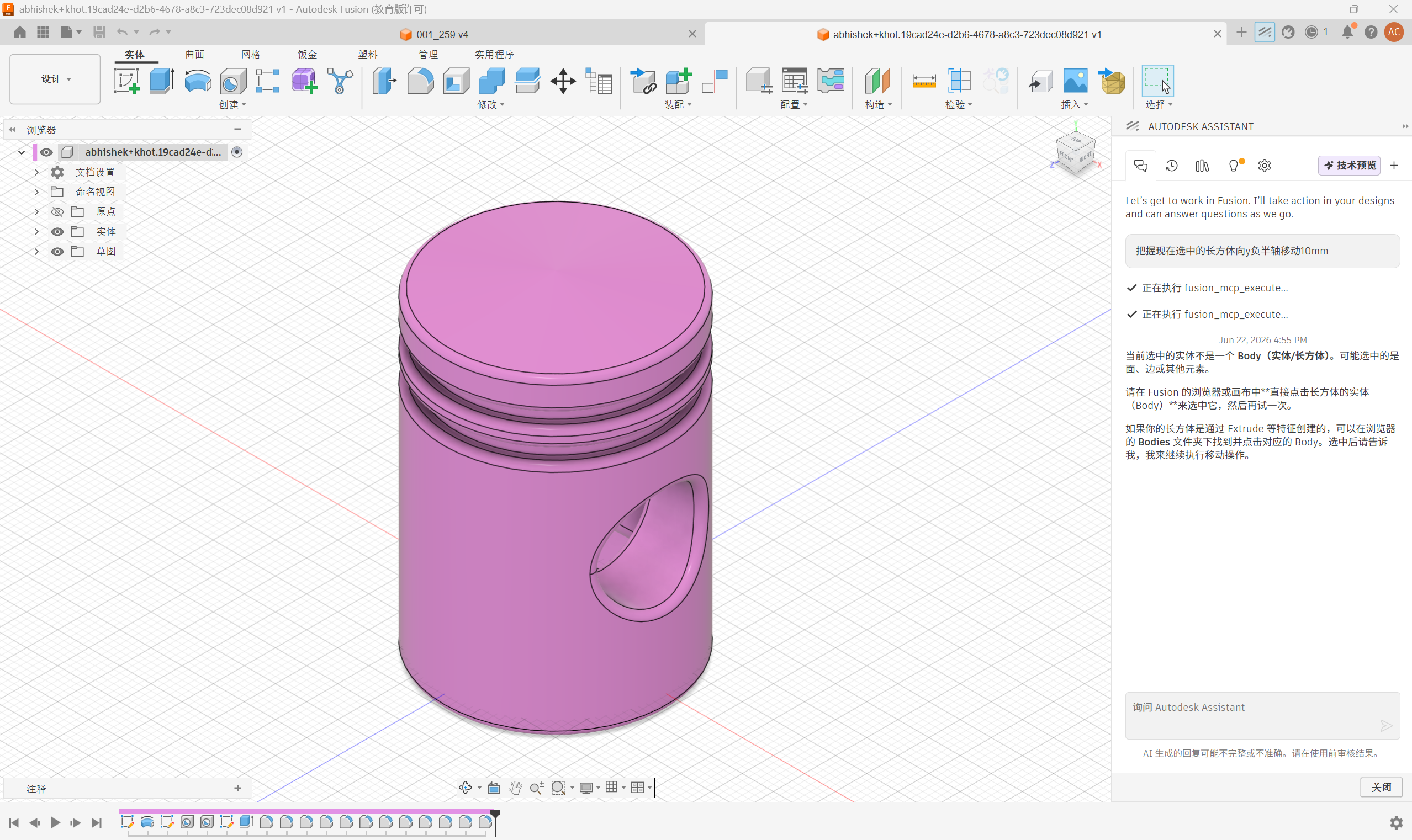Open the Assistant lightbulb tips icon
The height and width of the screenshot is (840, 1412).
(x=1235, y=165)
